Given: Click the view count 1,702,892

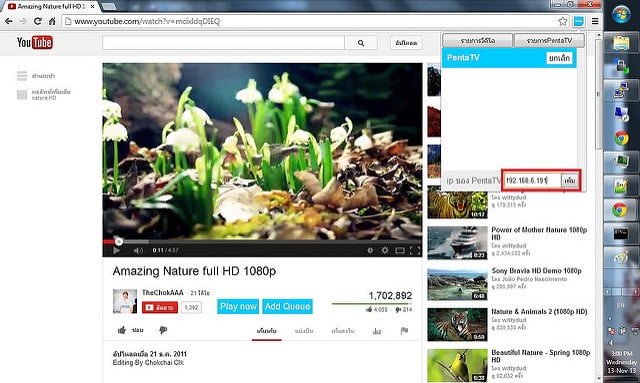Looking at the screenshot, I should tap(390, 296).
